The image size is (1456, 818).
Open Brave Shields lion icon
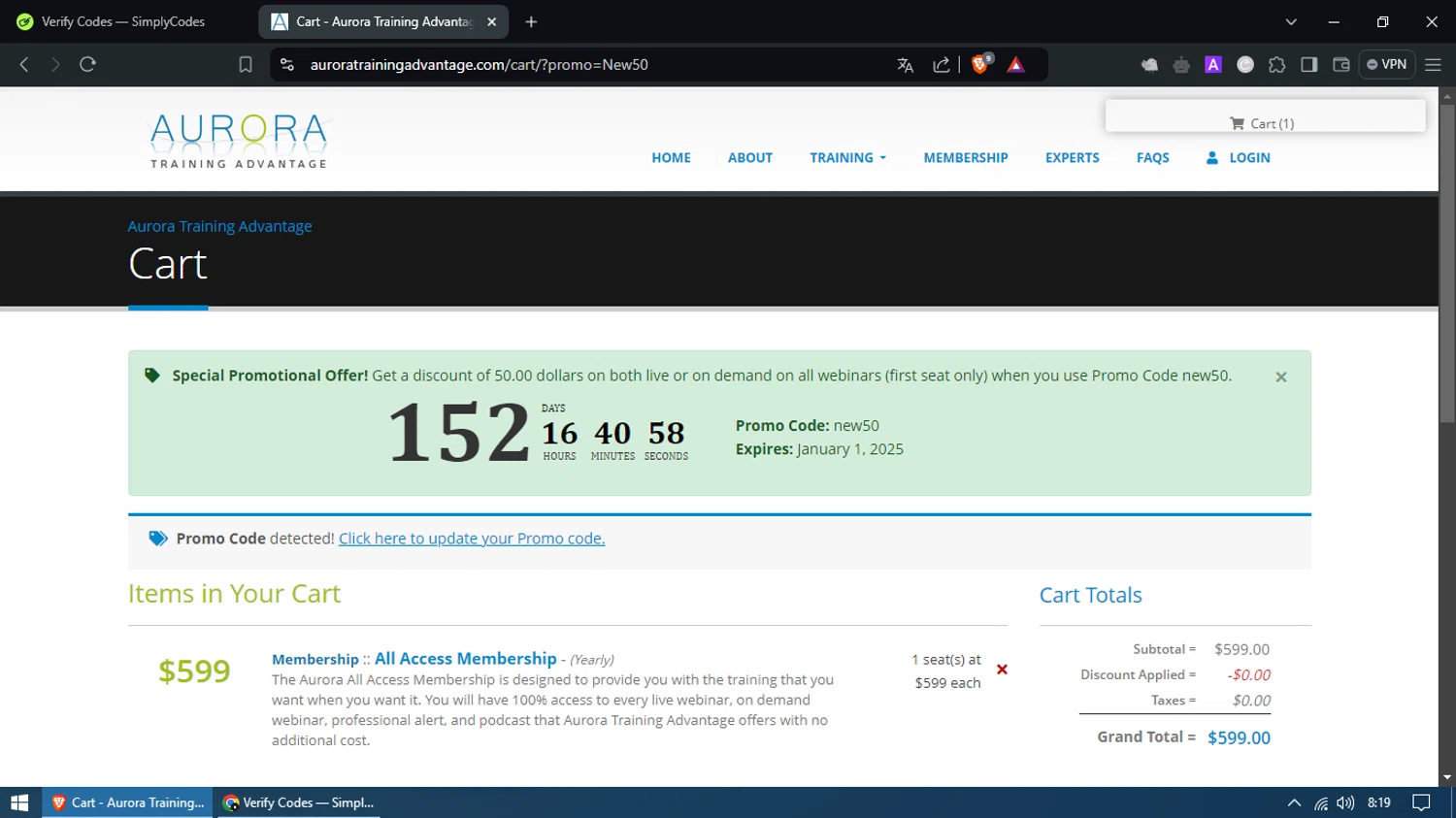[980, 64]
